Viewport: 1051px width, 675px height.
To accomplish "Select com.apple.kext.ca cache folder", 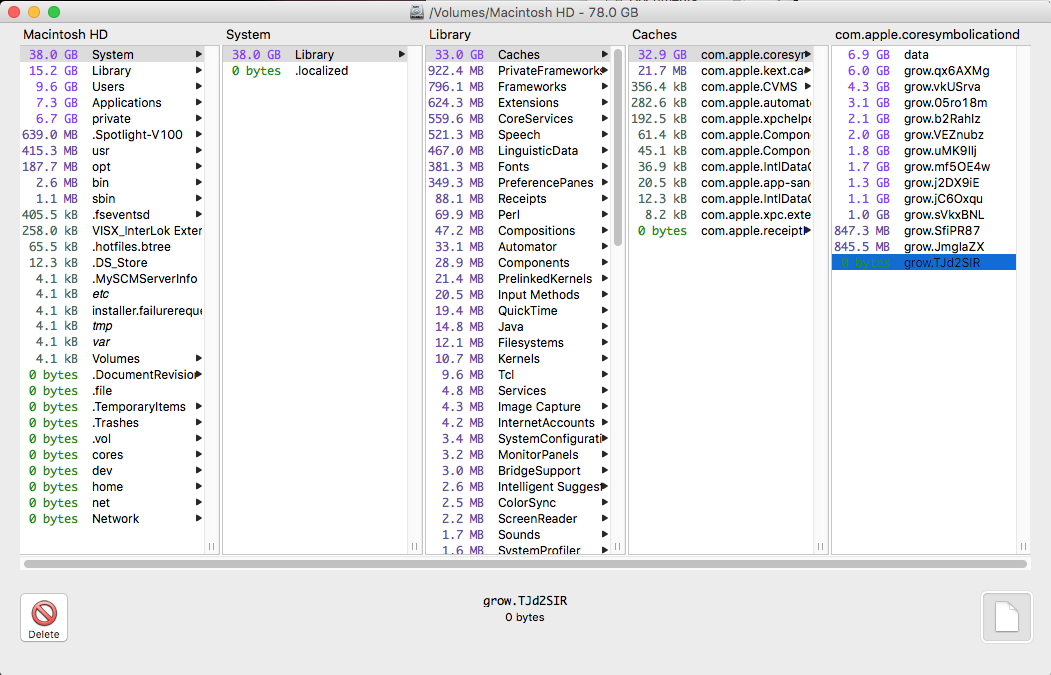I will [721, 70].
